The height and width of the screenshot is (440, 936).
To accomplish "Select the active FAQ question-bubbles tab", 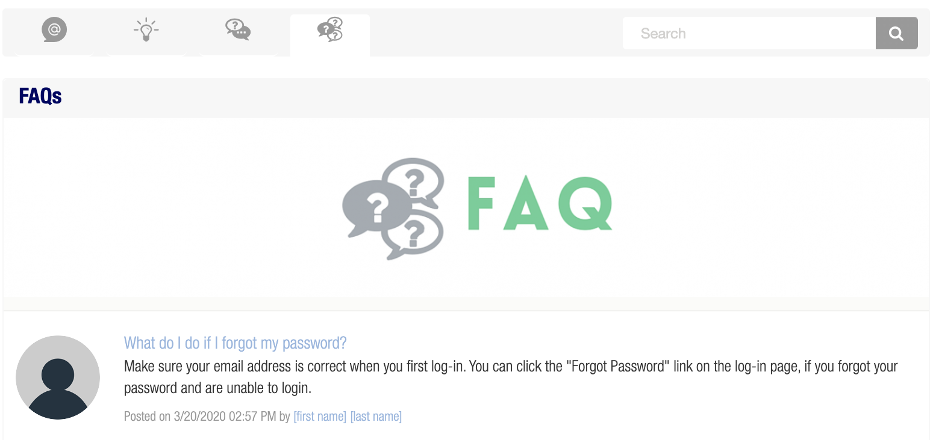I will (330, 29).
